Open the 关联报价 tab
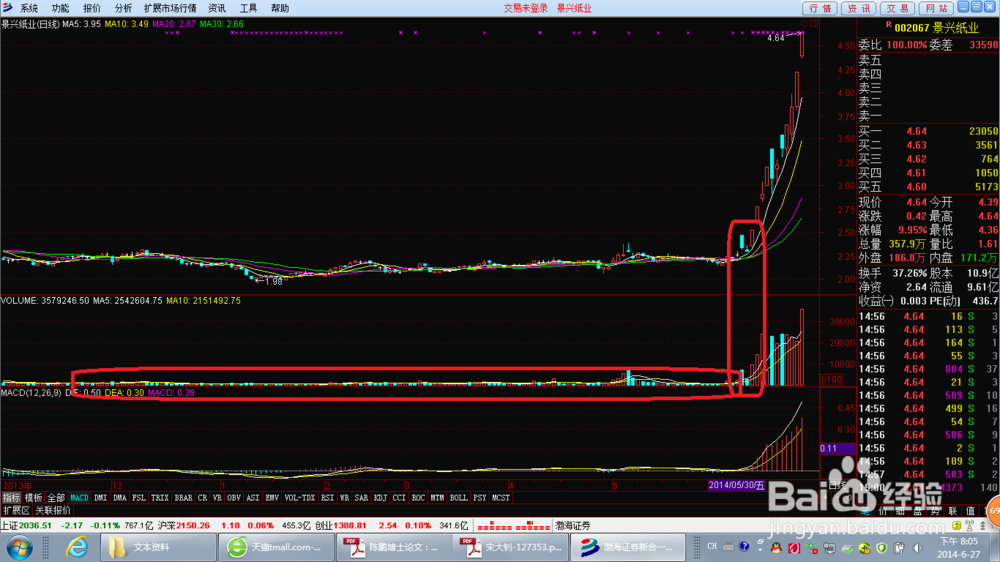Image resolution: width=1000 pixels, height=562 pixels. click(53, 510)
